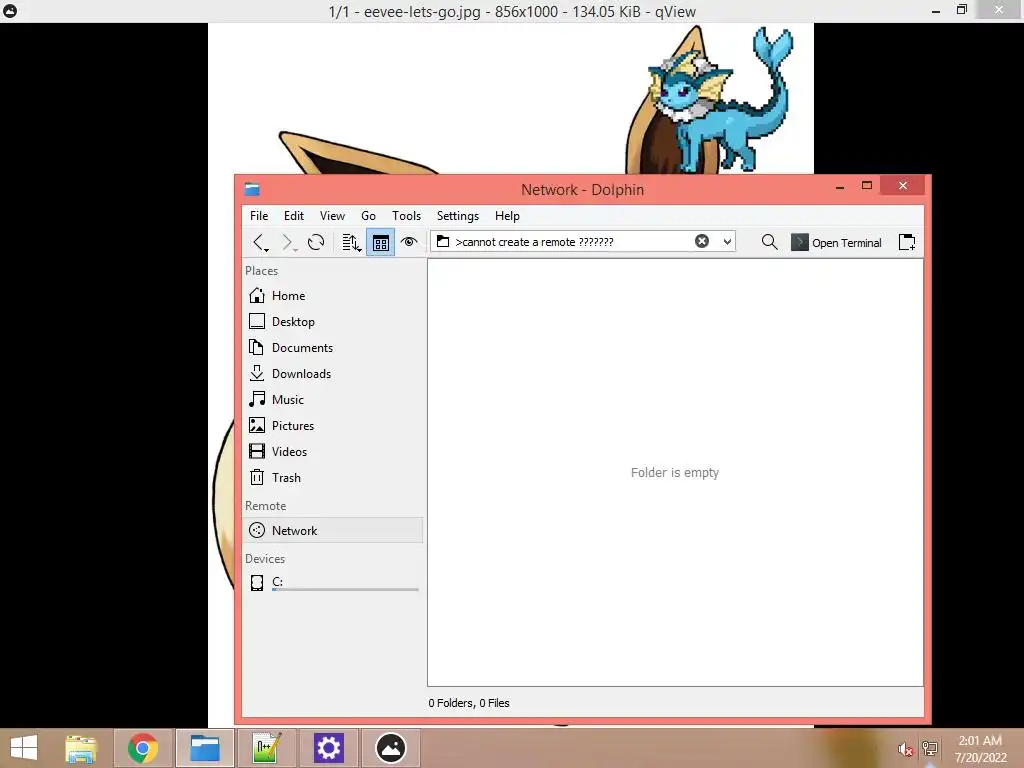This screenshot has width=1024, height=768.
Task: Select Videos in Places panel
Action: tap(333, 452)
